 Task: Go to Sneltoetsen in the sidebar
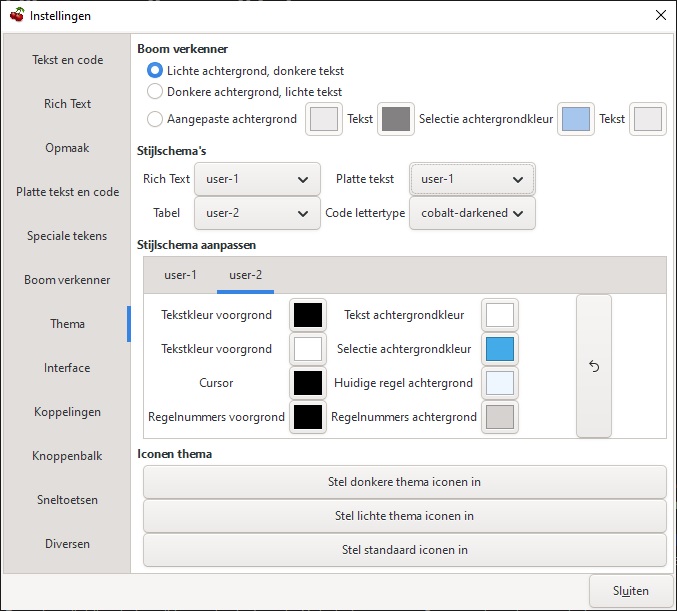point(67,500)
